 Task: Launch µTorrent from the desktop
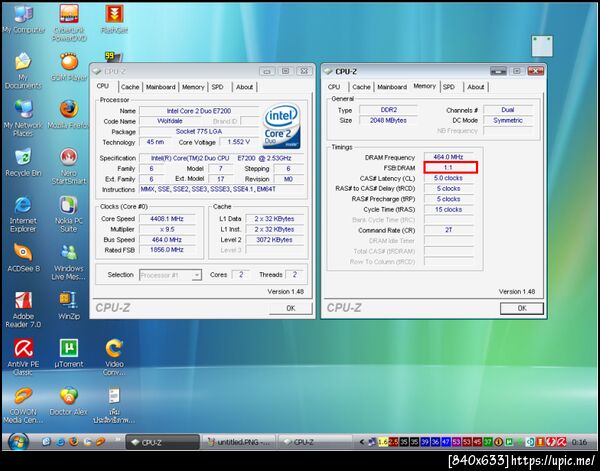(69, 353)
